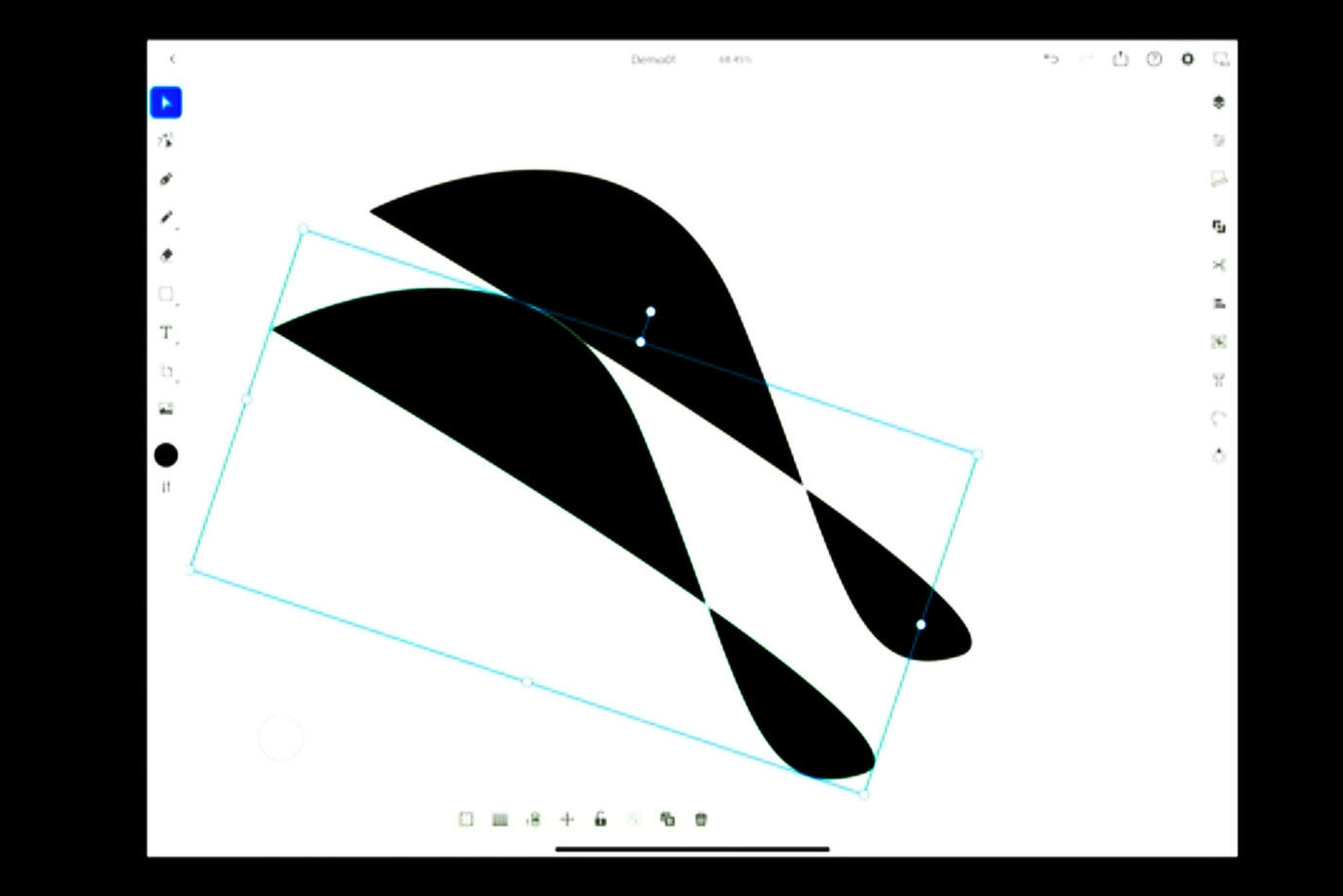Click the bottom-left bounding box handle

[191, 569]
